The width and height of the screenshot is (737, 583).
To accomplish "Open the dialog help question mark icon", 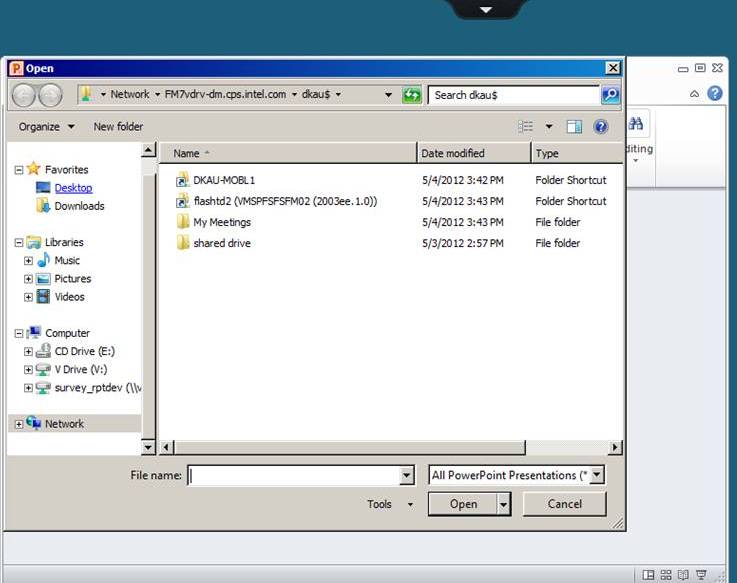I will click(600, 127).
